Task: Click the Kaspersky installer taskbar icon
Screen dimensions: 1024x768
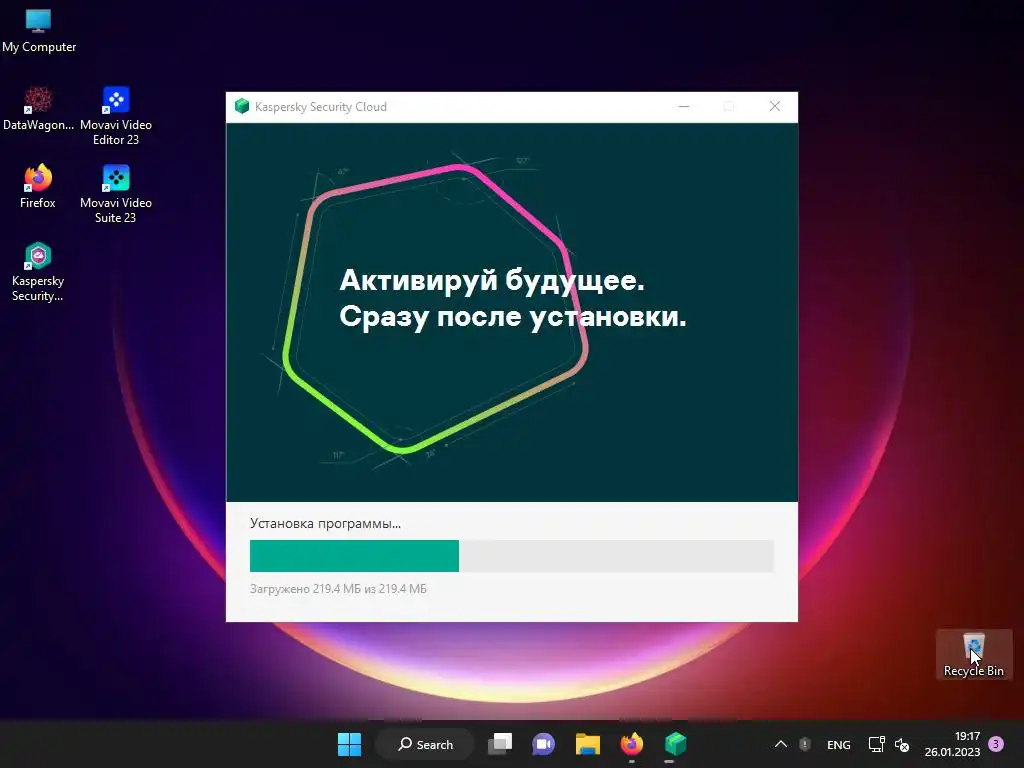Action: tap(675, 744)
